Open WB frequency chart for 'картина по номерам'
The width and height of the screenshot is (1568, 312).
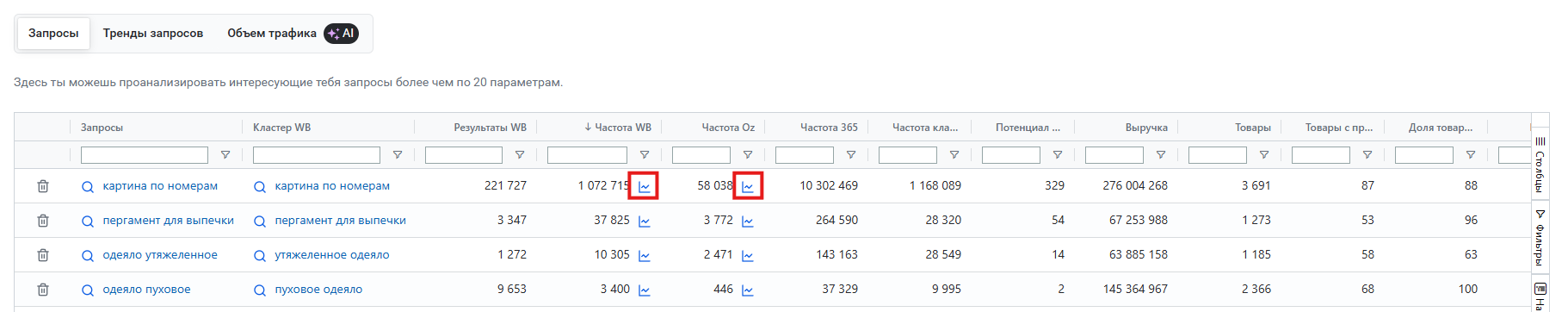(x=644, y=186)
